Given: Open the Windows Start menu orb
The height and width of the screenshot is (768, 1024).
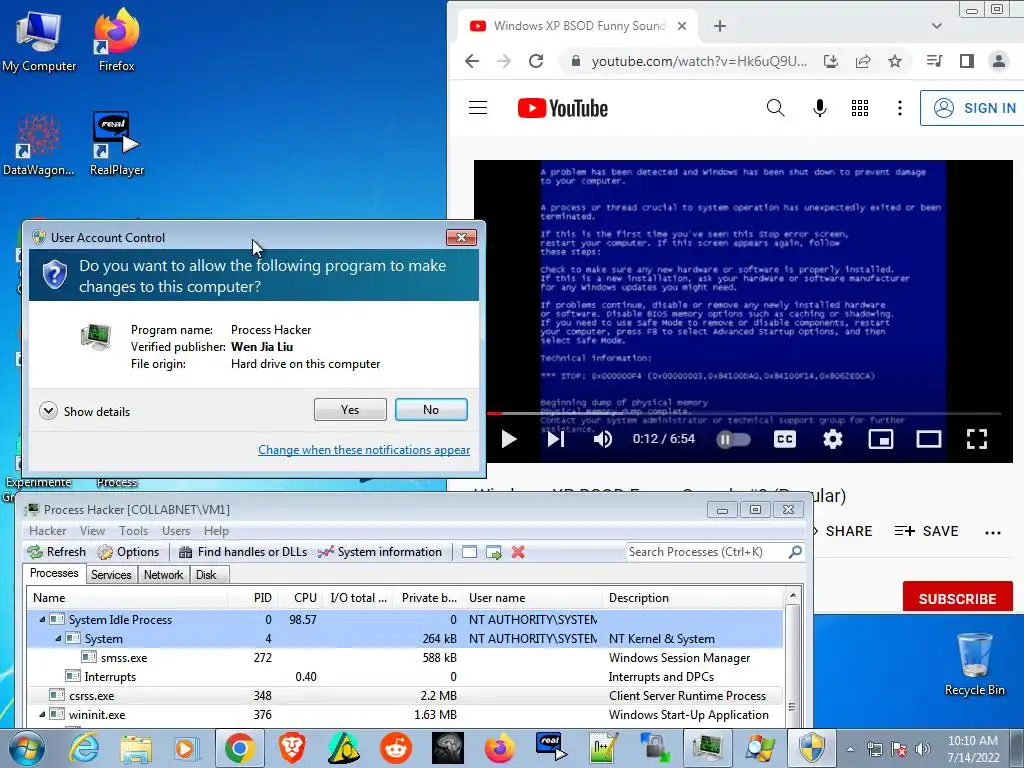Looking at the screenshot, I should coord(27,748).
